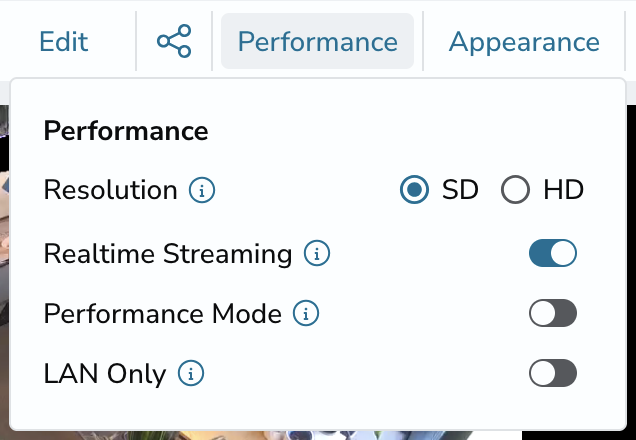Image resolution: width=636 pixels, height=440 pixels.
Task: View the LAN Only info icon
Action: (191, 373)
